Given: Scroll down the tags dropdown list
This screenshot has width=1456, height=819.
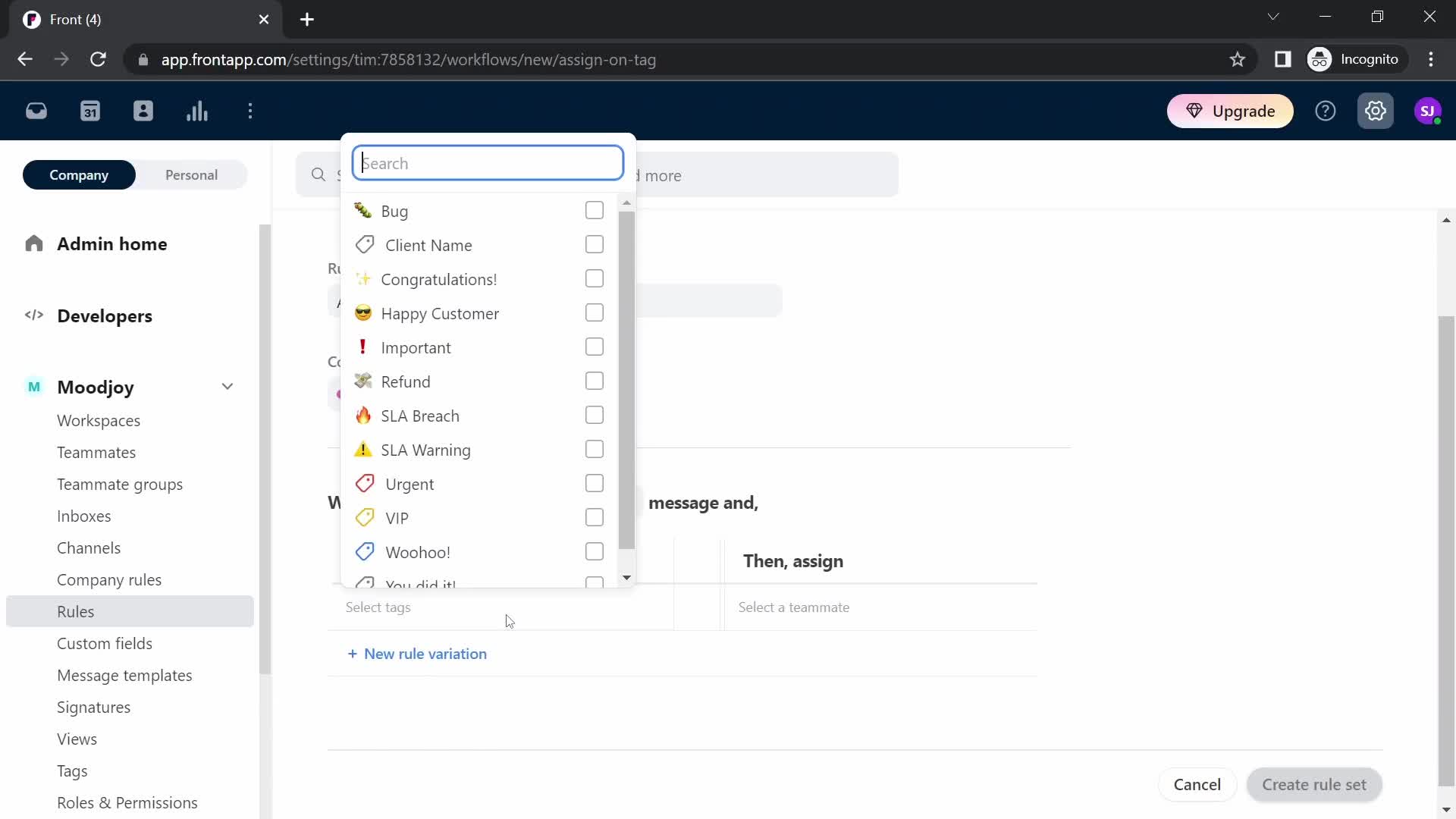Looking at the screenshot, I should point(629,580).
